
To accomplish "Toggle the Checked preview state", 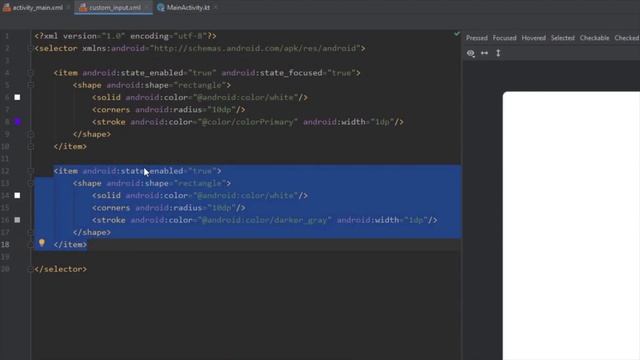I will click(x=627, y=38).
